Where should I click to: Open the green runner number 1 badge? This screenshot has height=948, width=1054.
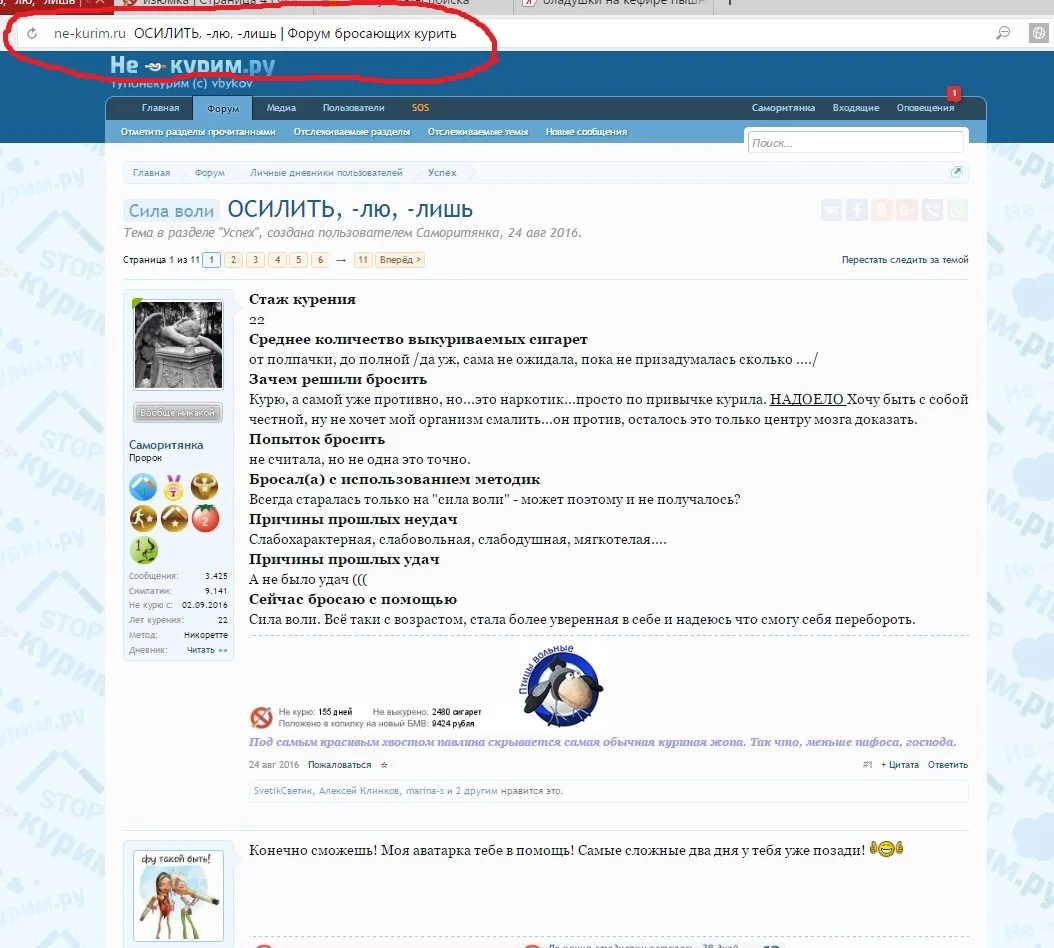coord(143,549)
